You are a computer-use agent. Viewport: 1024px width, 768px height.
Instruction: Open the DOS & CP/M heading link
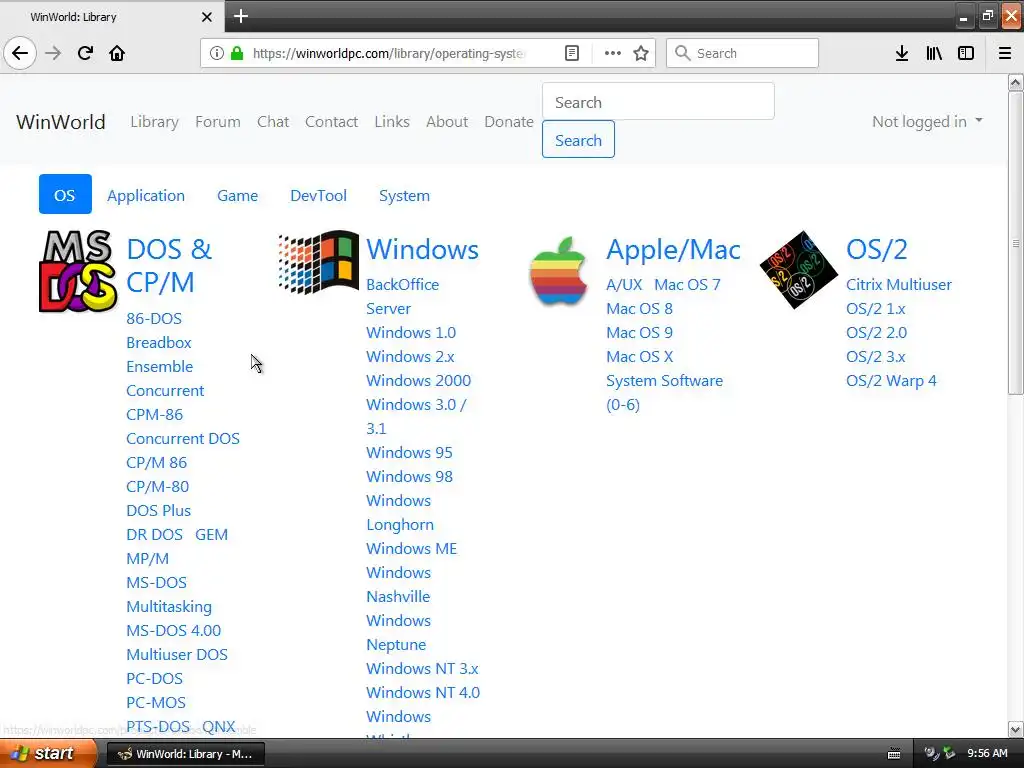pos(169,265)
